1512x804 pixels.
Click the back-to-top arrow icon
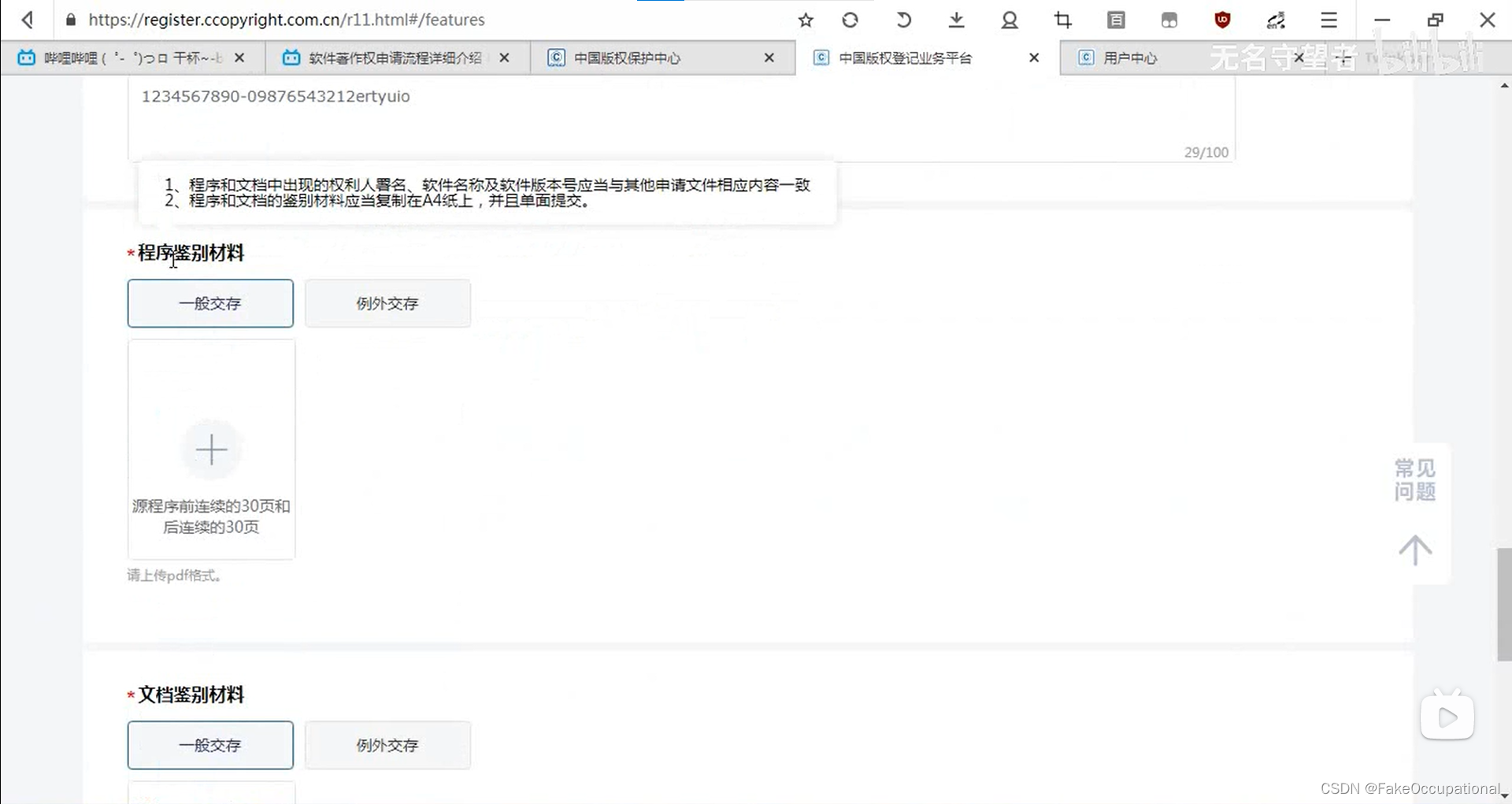[x=1415, y=550]
